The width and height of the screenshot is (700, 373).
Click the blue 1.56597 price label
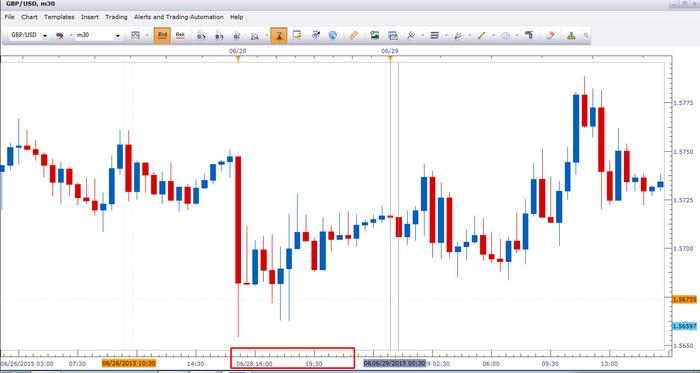pyautogui.click(x=685, y=326)
